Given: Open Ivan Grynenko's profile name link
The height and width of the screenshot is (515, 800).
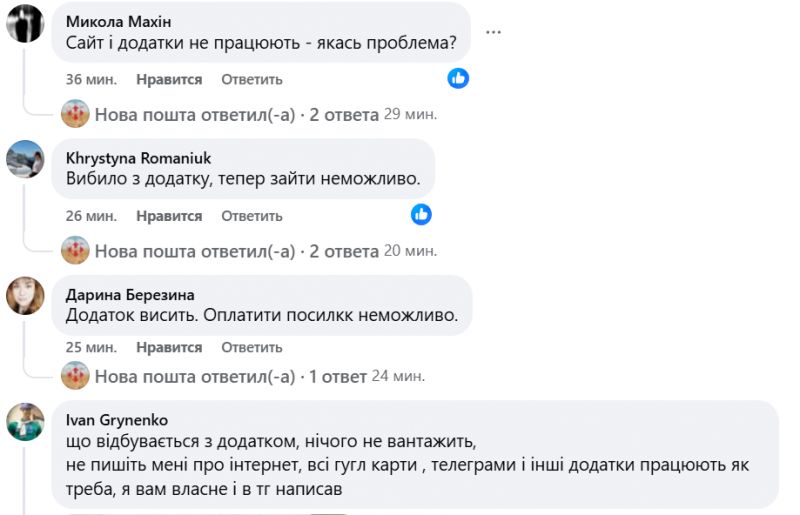Looking at the screenshot, I should coord(120,420).
